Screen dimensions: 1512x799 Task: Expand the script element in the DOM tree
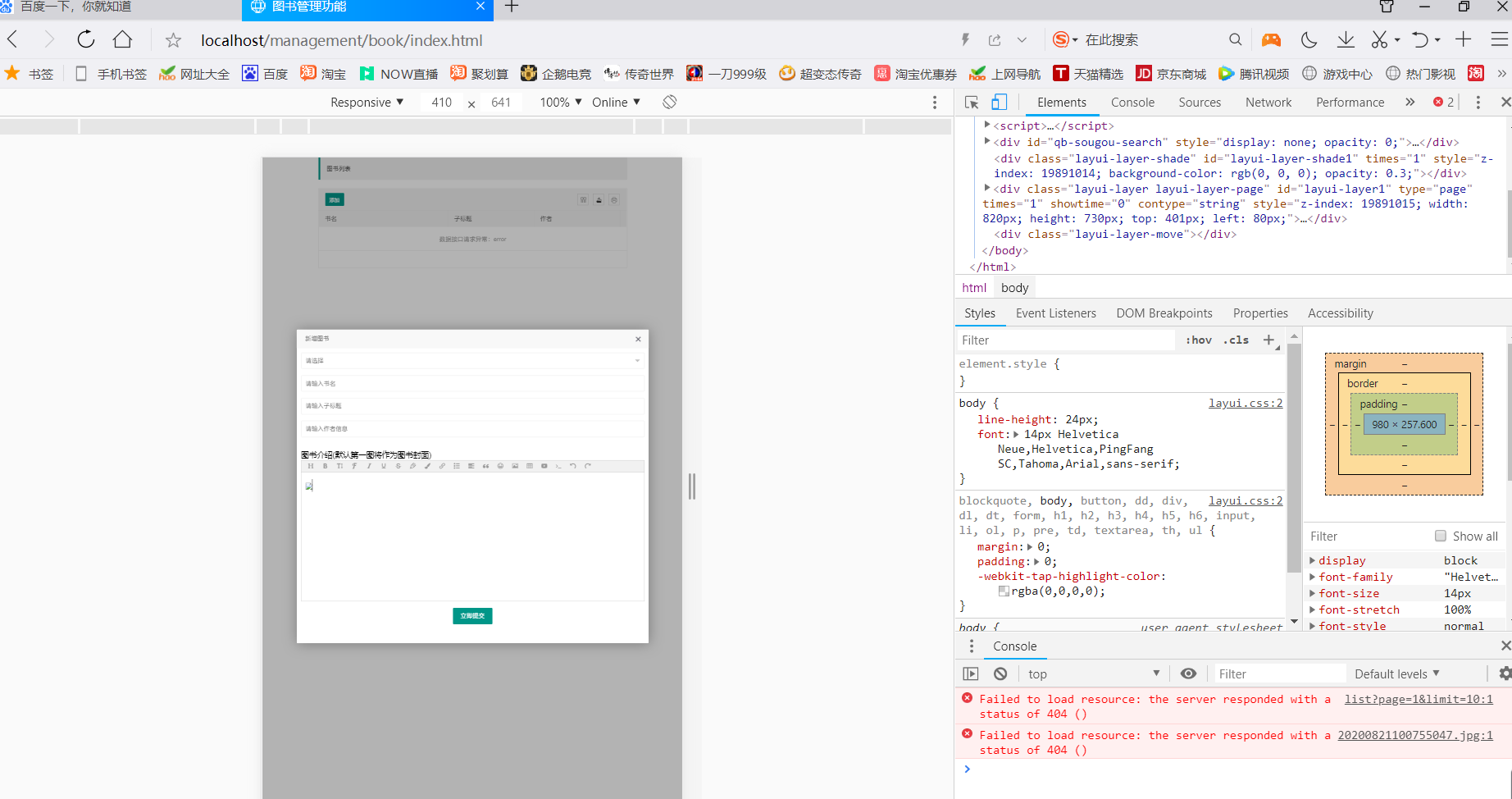(987, 125)
